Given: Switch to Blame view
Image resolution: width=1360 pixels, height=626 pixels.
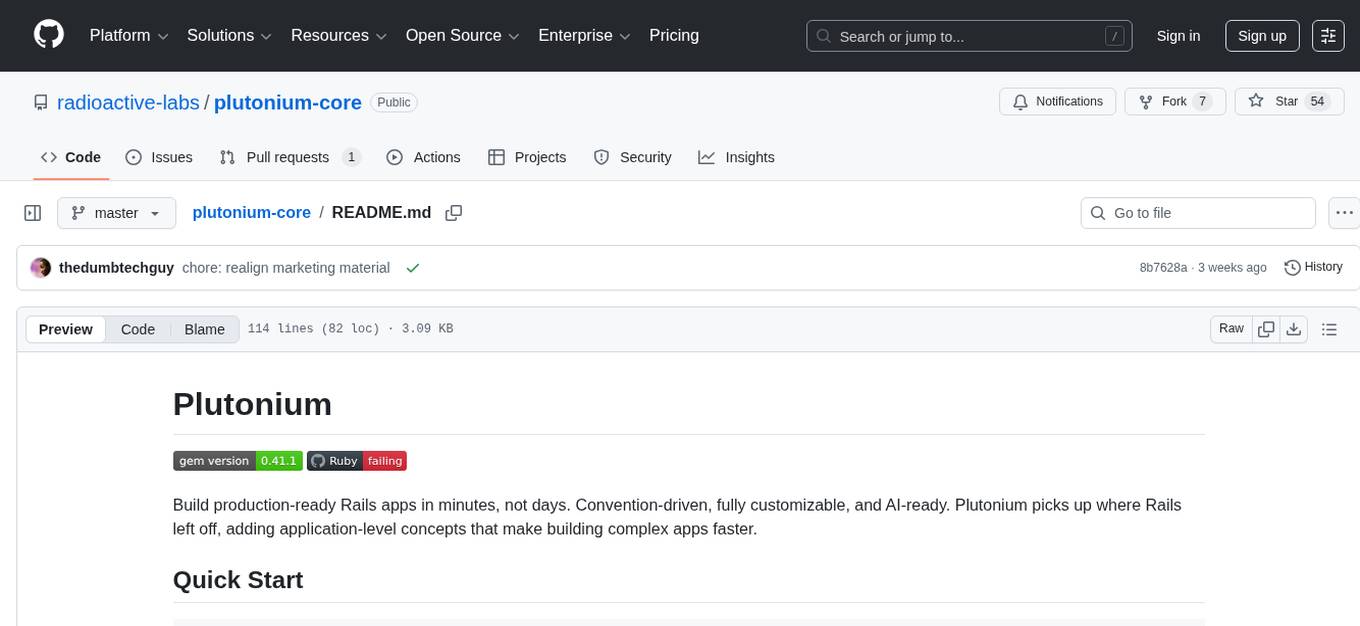Looking at the screenshot, I should tap(204, 329).
